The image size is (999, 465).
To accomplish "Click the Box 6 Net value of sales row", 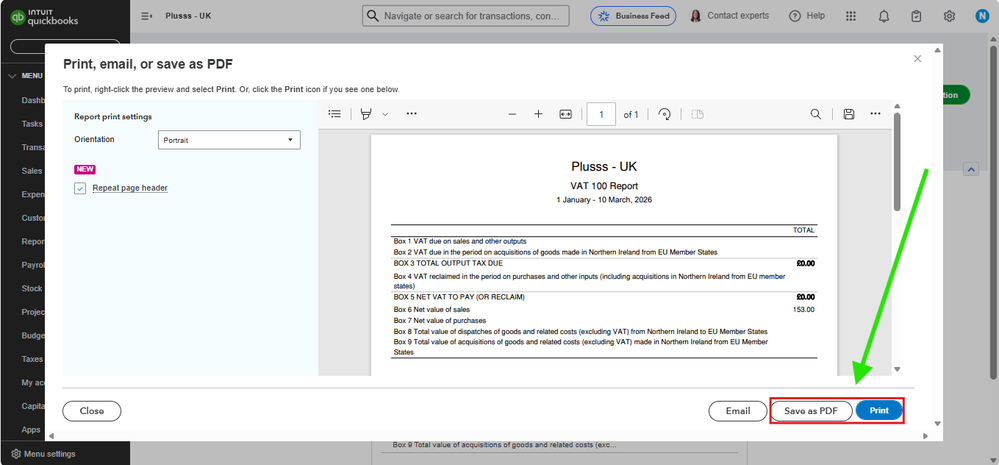I will [604, 310].
